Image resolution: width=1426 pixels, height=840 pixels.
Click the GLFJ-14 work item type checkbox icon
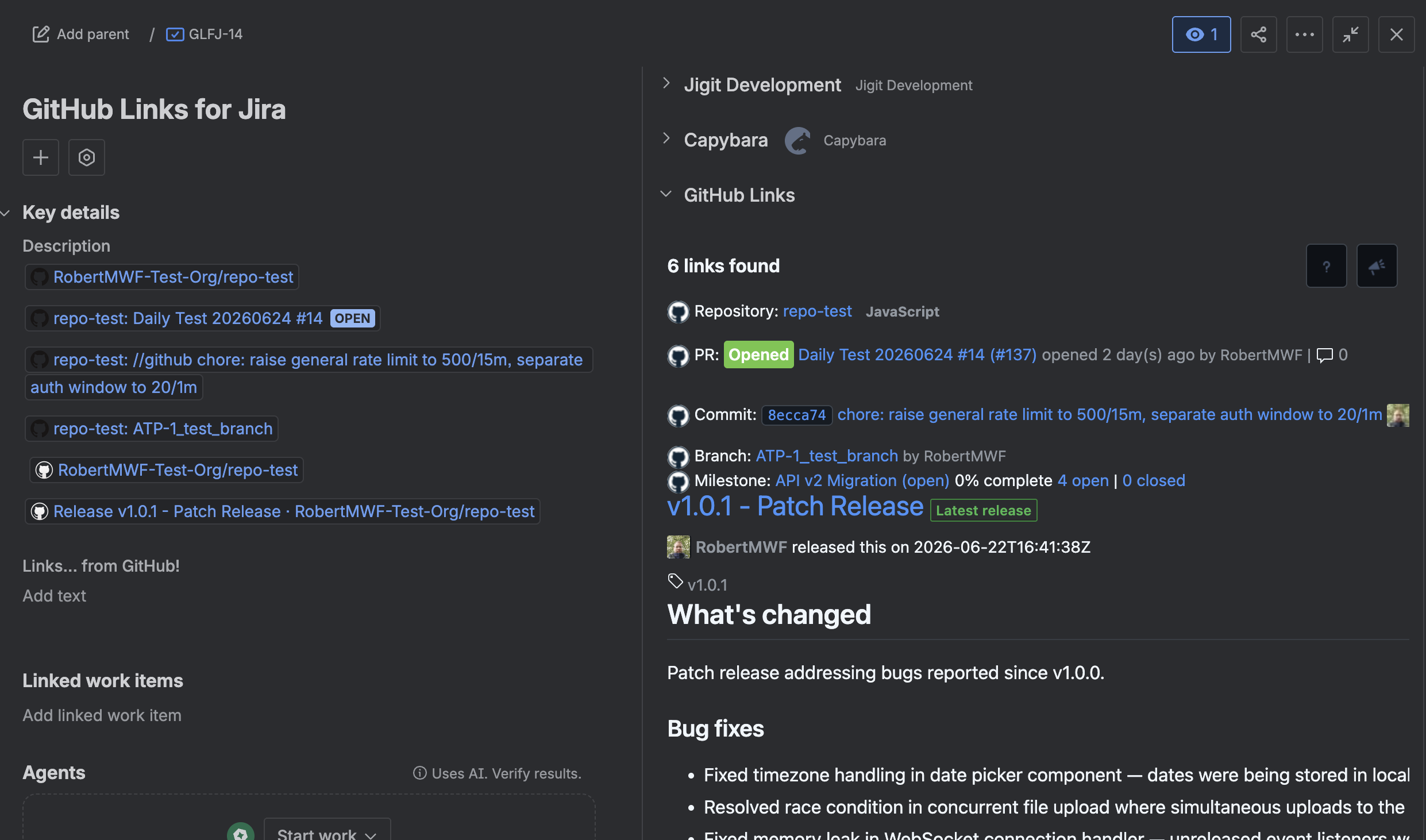[x=175, y=34]
